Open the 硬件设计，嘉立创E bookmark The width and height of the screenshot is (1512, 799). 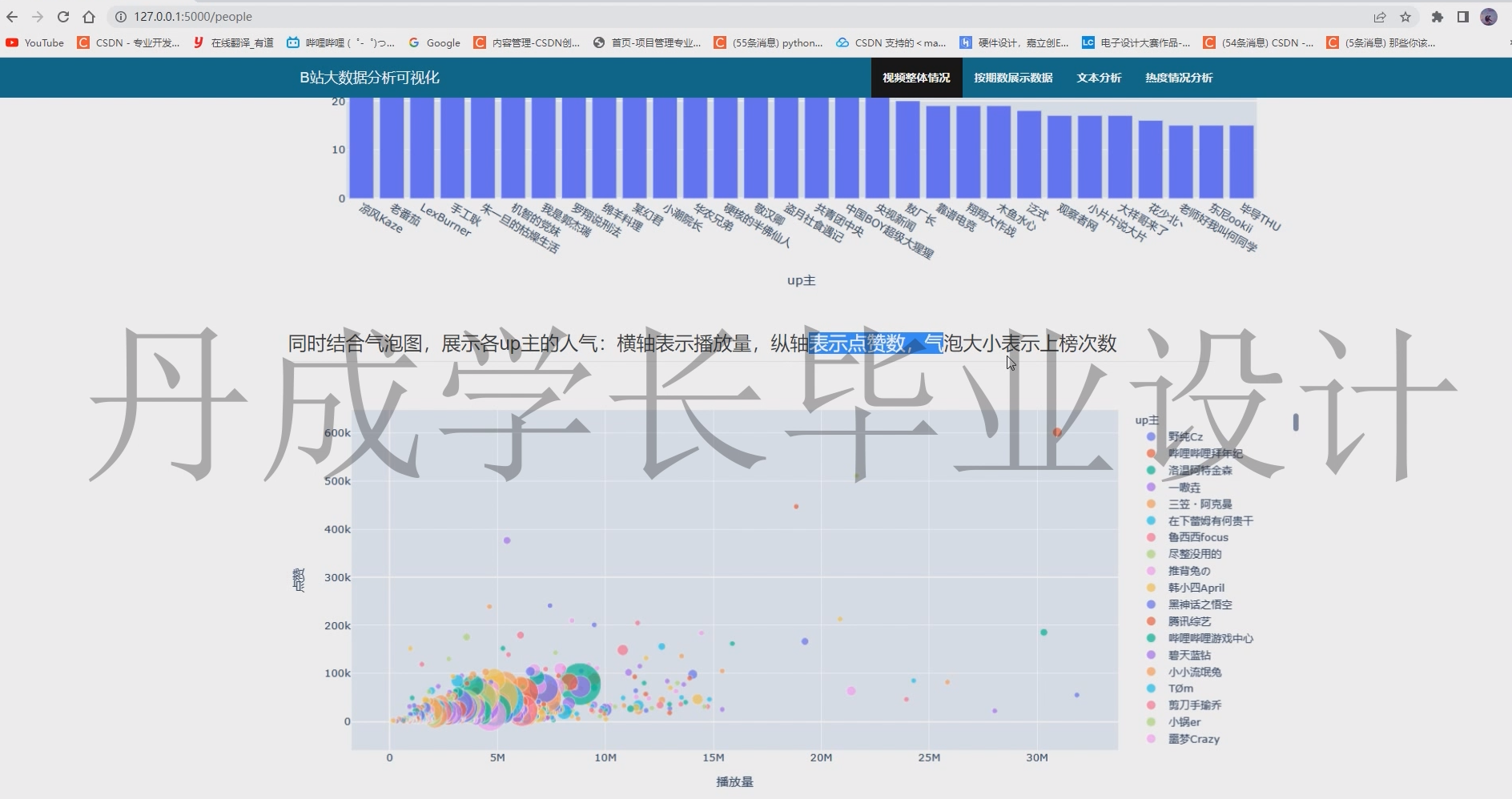click(x=1015, y=43)
